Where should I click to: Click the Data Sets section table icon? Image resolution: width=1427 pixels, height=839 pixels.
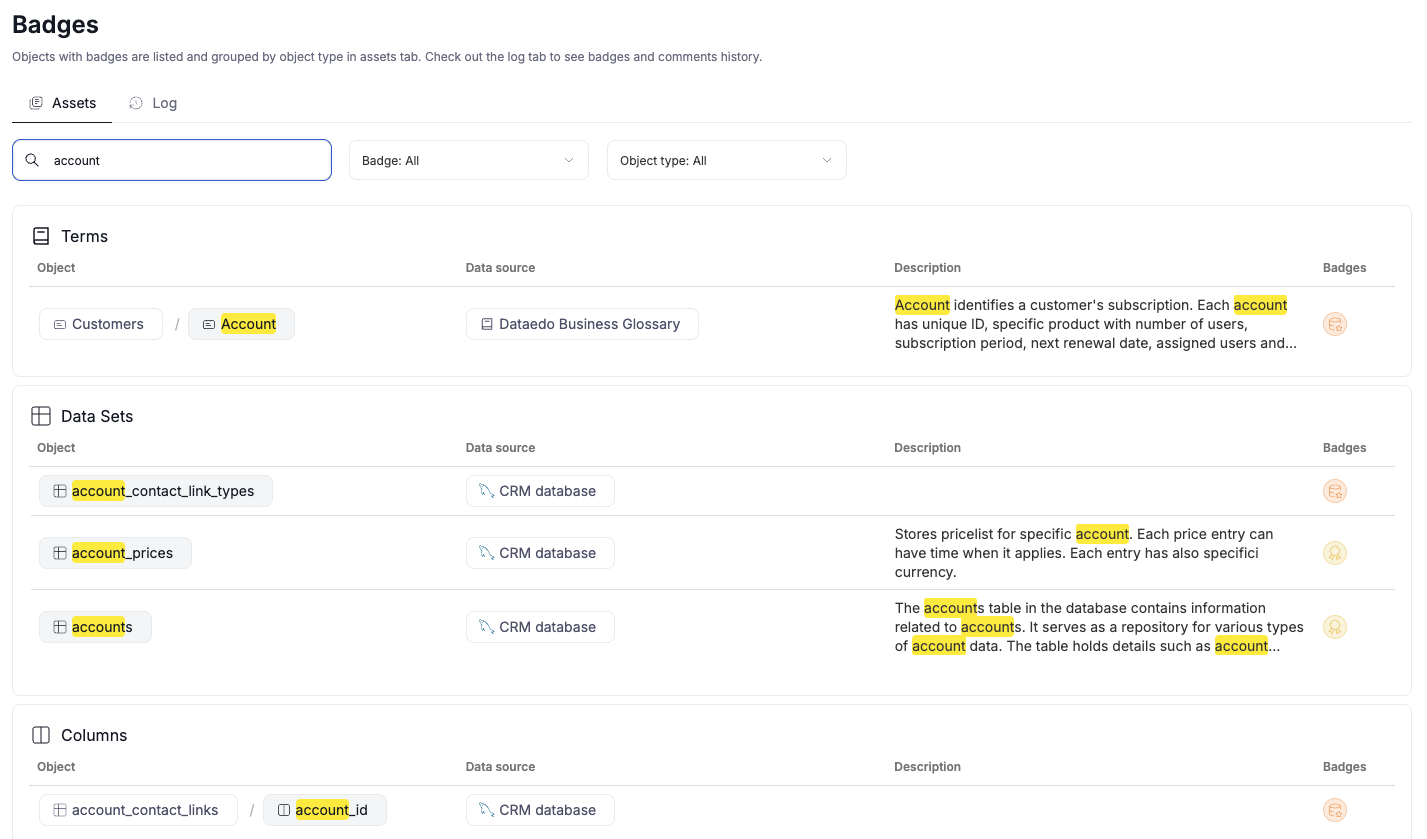click(x=41, y=416)
